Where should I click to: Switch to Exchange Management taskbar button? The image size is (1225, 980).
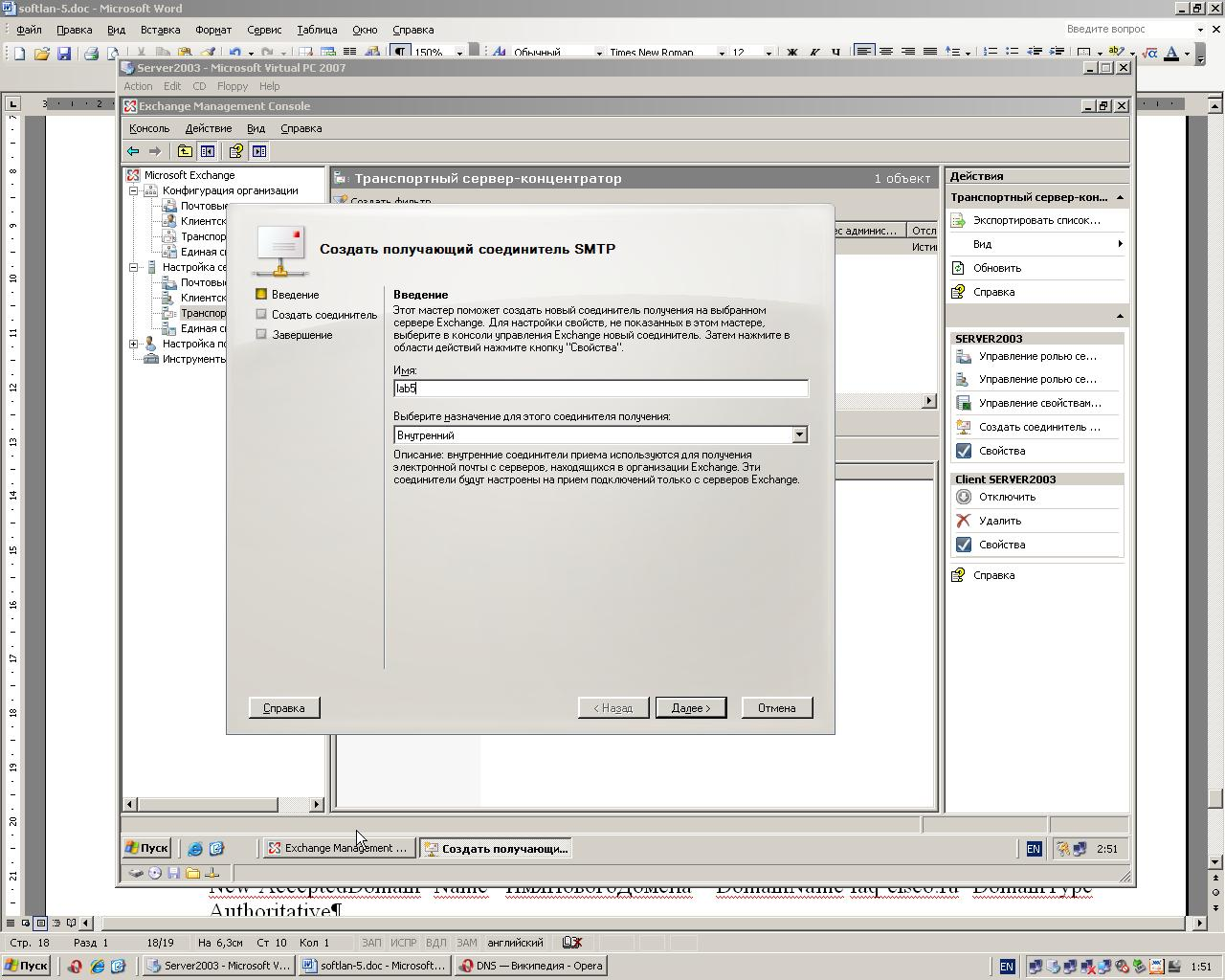click(339, 848)
